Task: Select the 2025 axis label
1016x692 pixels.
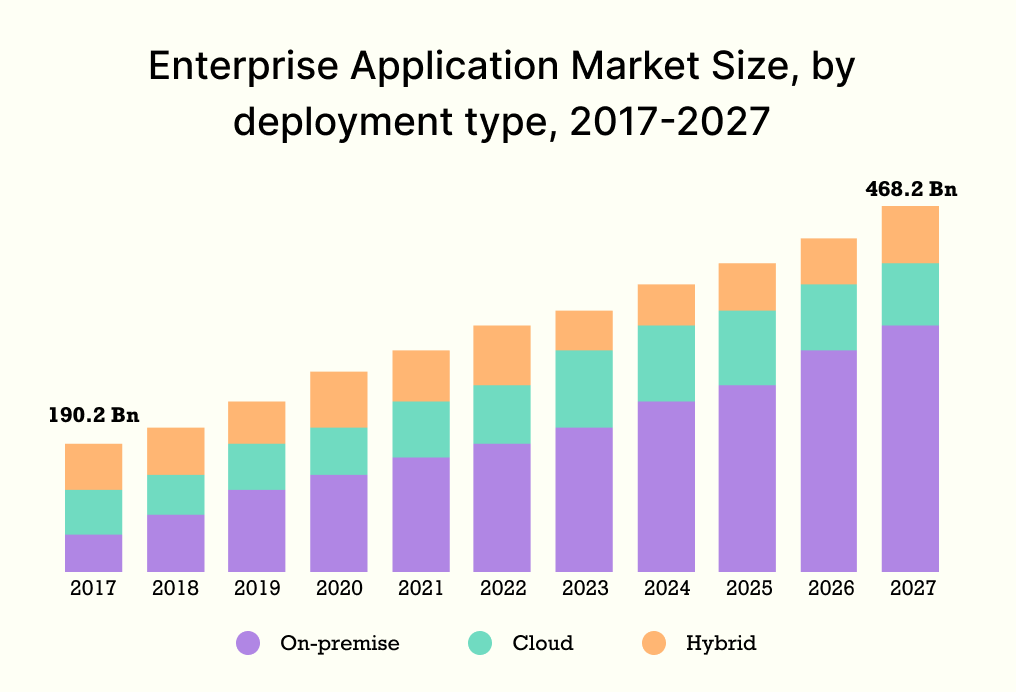Action: tap(749, 588)
